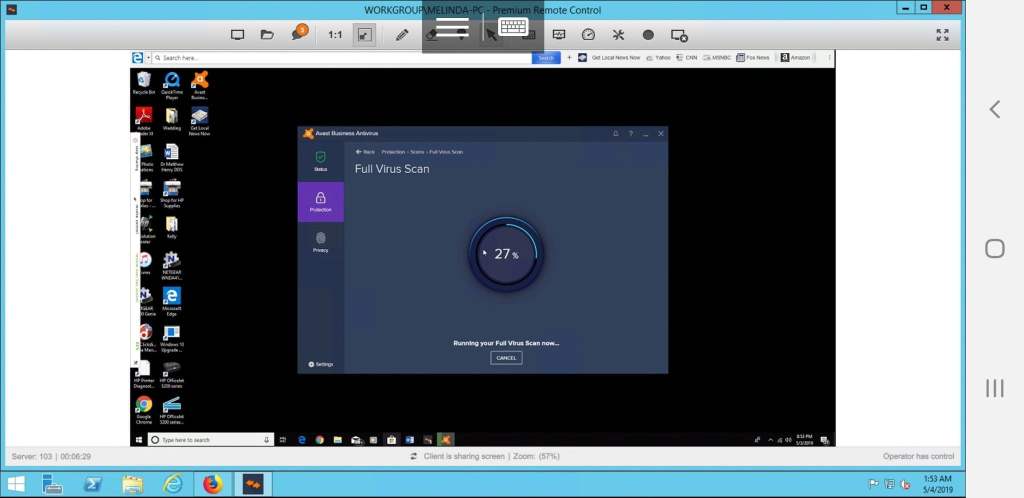Click the phone back arrow navigation button
This screenshot has height=498, width=1024.
(x=995, y=110)
